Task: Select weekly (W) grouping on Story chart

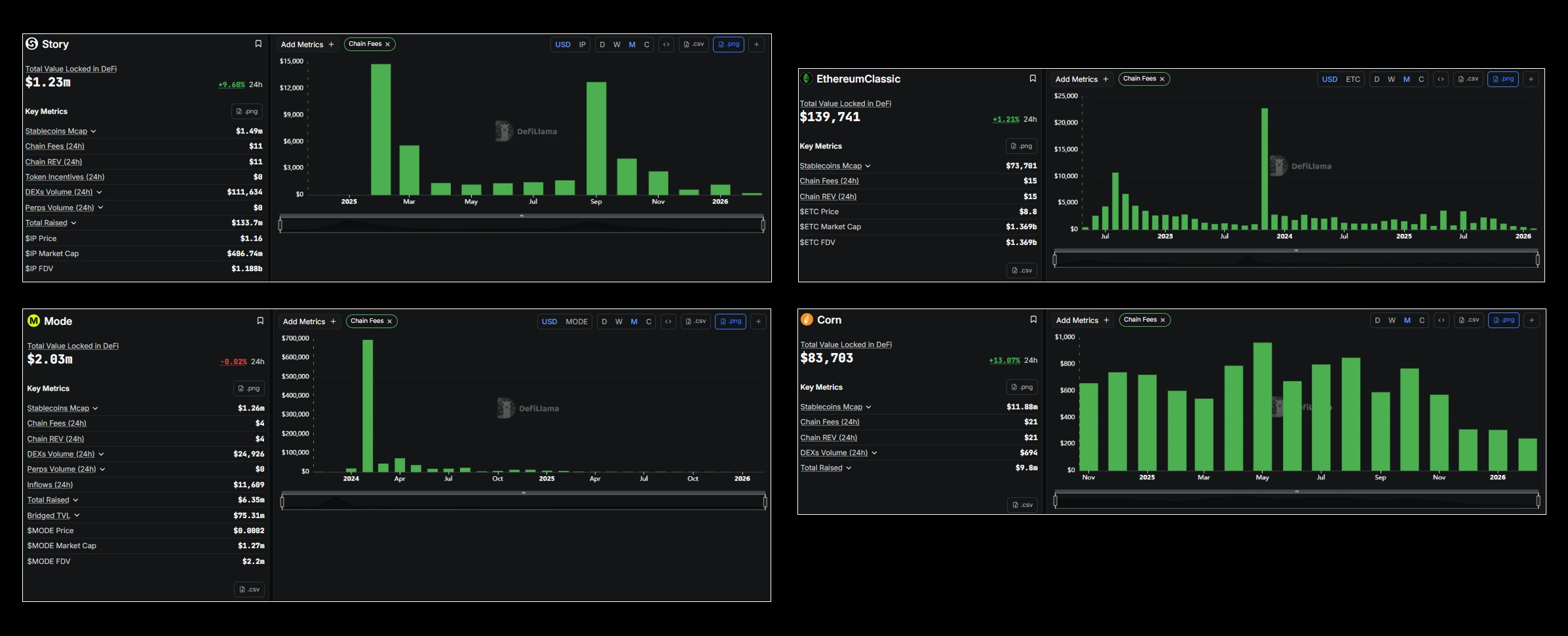Action: tap(617, 45)
